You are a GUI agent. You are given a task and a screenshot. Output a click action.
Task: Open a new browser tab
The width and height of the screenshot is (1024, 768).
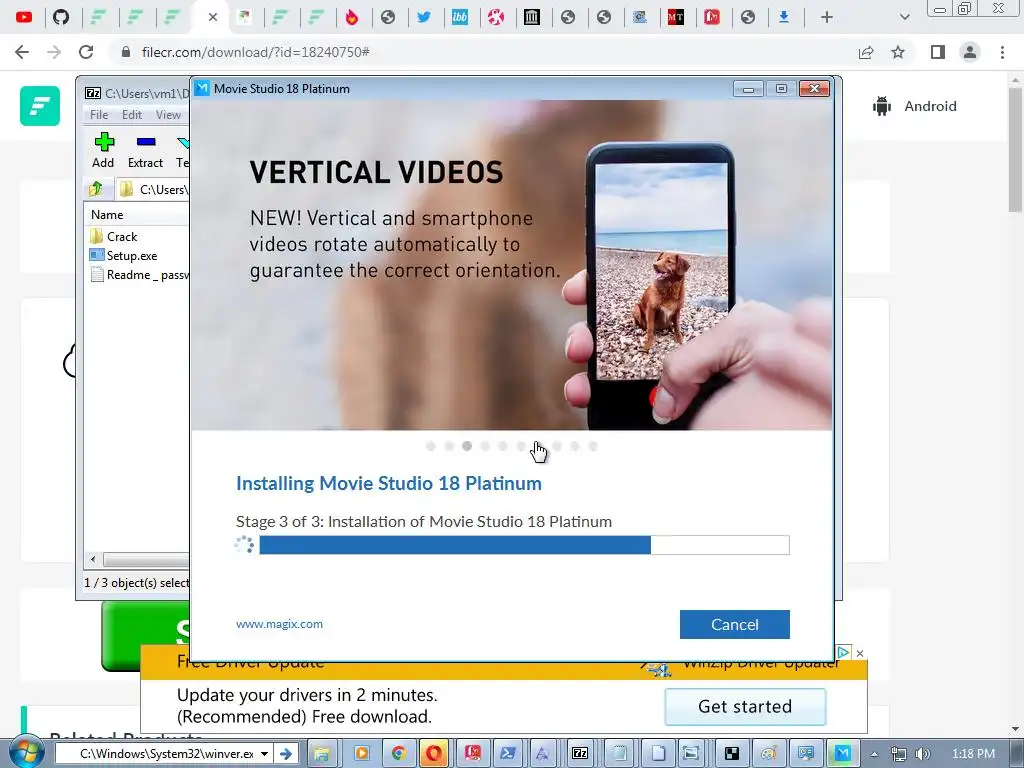tap(827, 17)
